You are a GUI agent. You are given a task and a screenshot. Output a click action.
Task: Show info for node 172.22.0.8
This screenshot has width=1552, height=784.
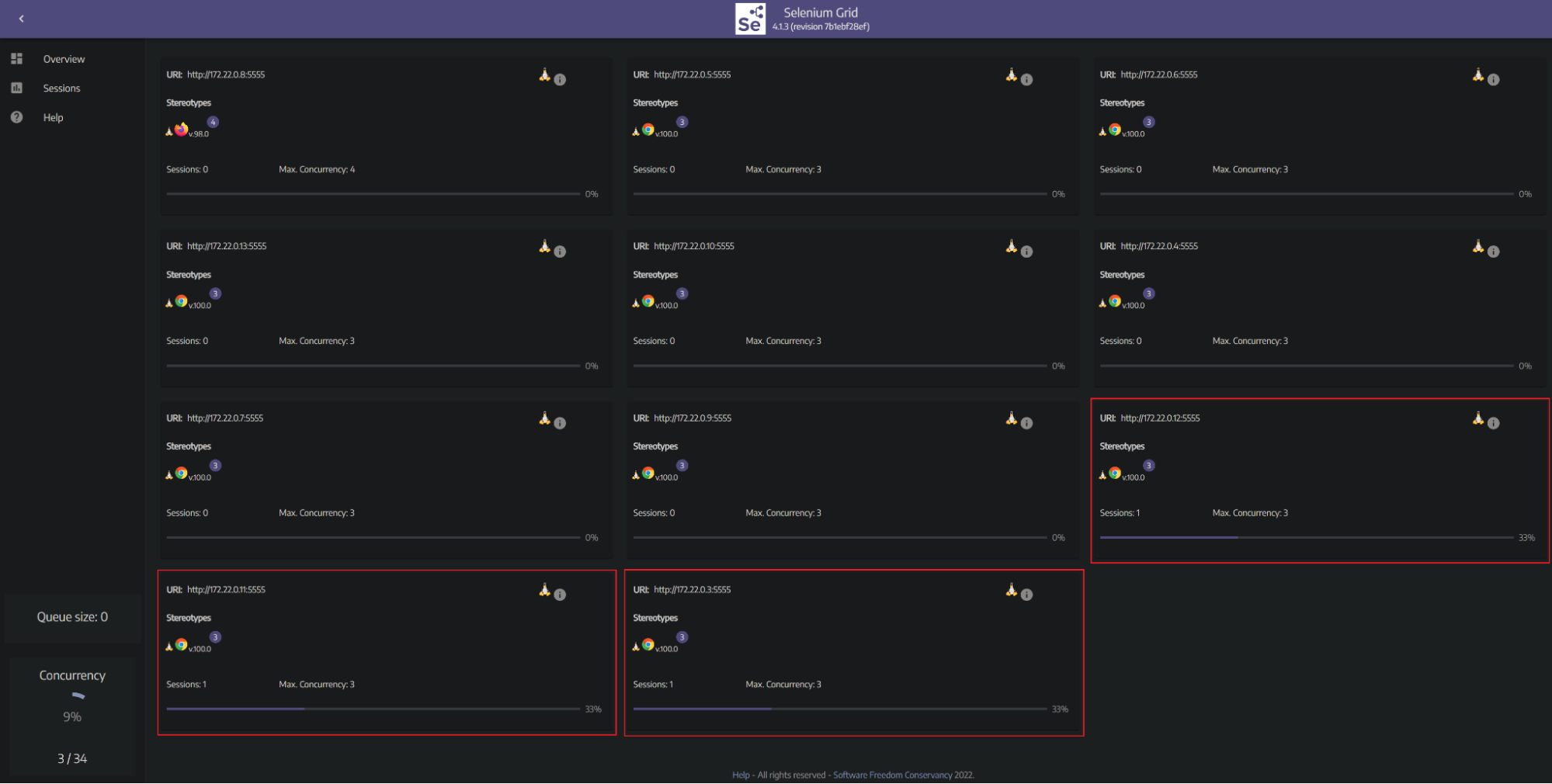pyautogui.click(x=560, y=79)
